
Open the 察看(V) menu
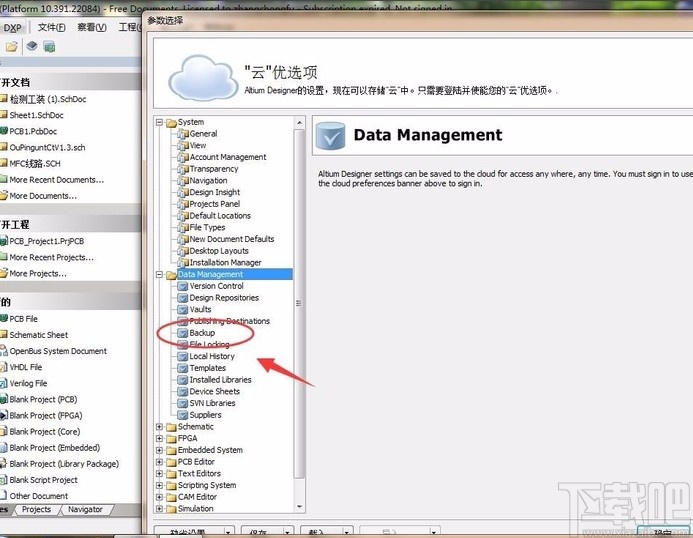tap(91, 27)
